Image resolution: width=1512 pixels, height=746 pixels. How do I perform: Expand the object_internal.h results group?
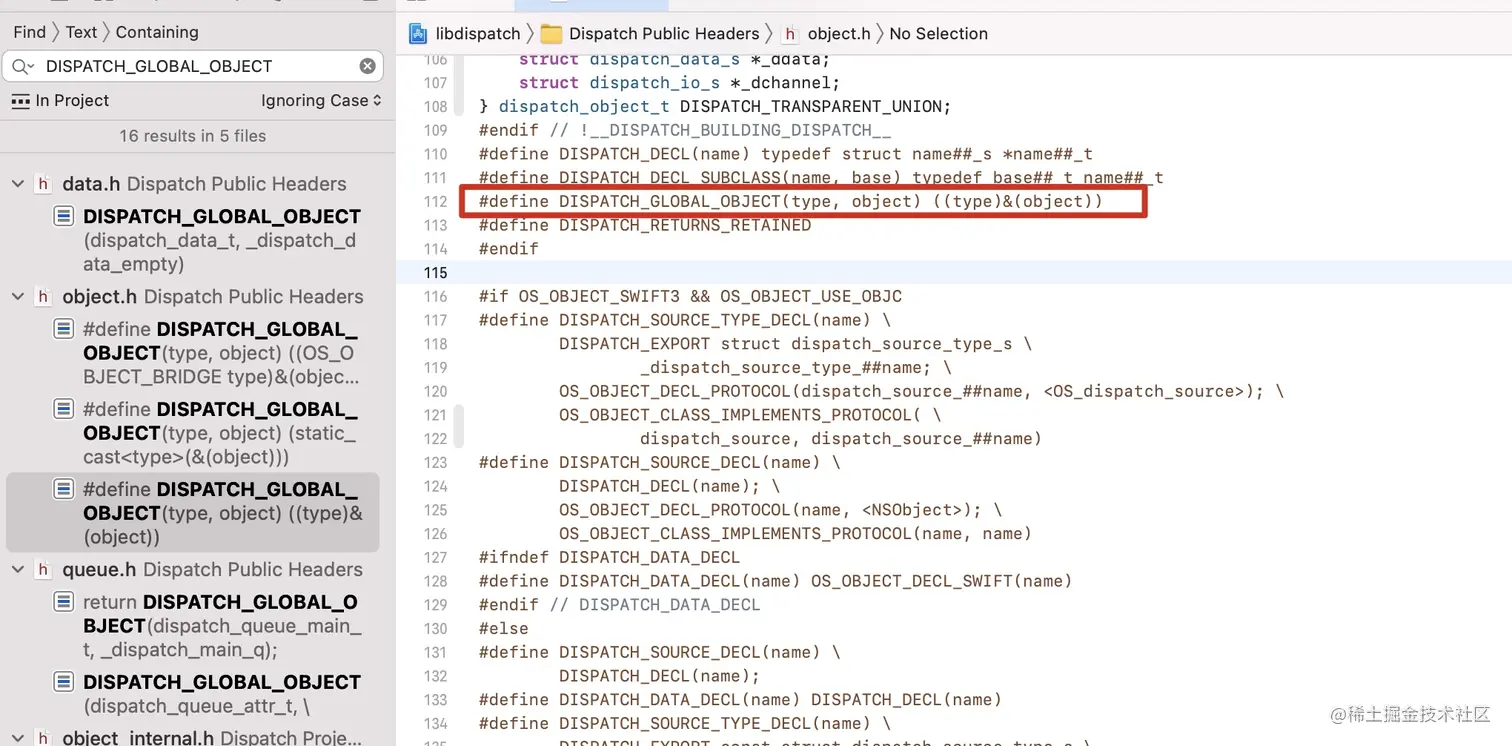17,737
